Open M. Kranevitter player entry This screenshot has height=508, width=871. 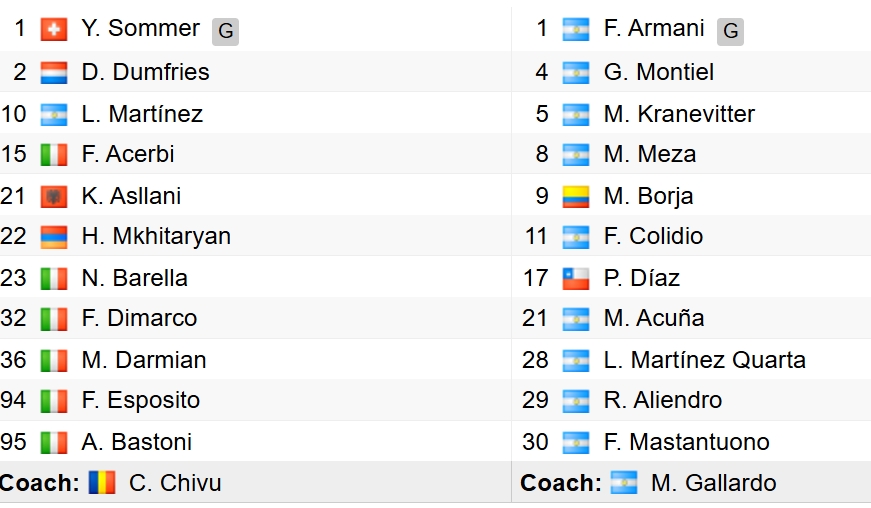679,114
